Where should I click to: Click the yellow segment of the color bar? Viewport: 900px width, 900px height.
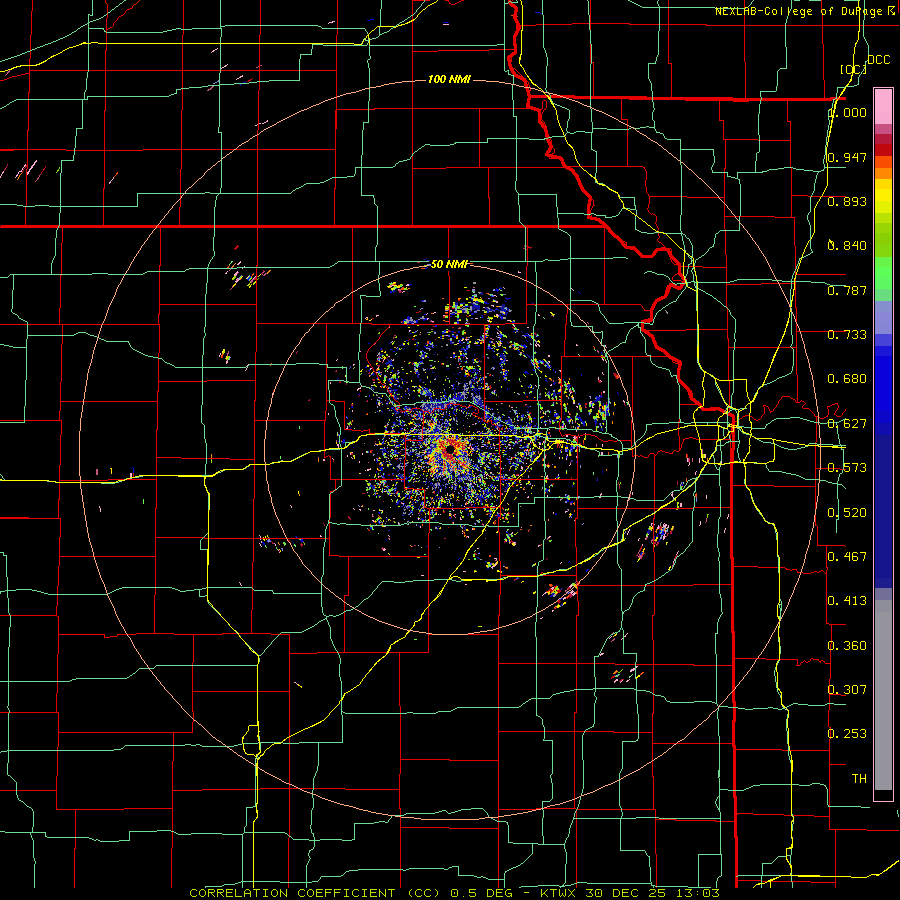point(883,196)
